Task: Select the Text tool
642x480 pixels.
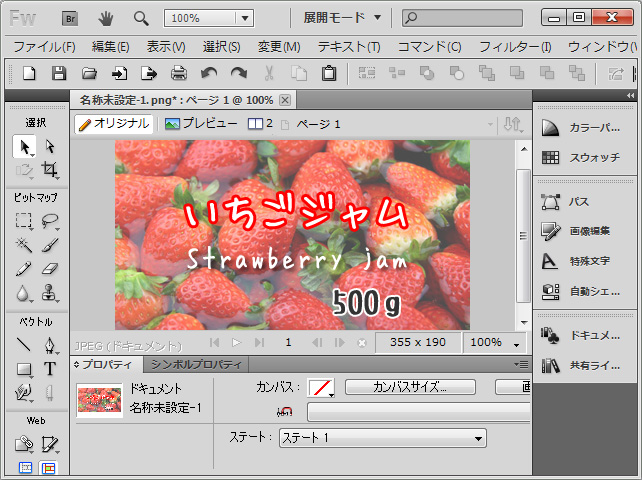Action: tap(50, 369)
